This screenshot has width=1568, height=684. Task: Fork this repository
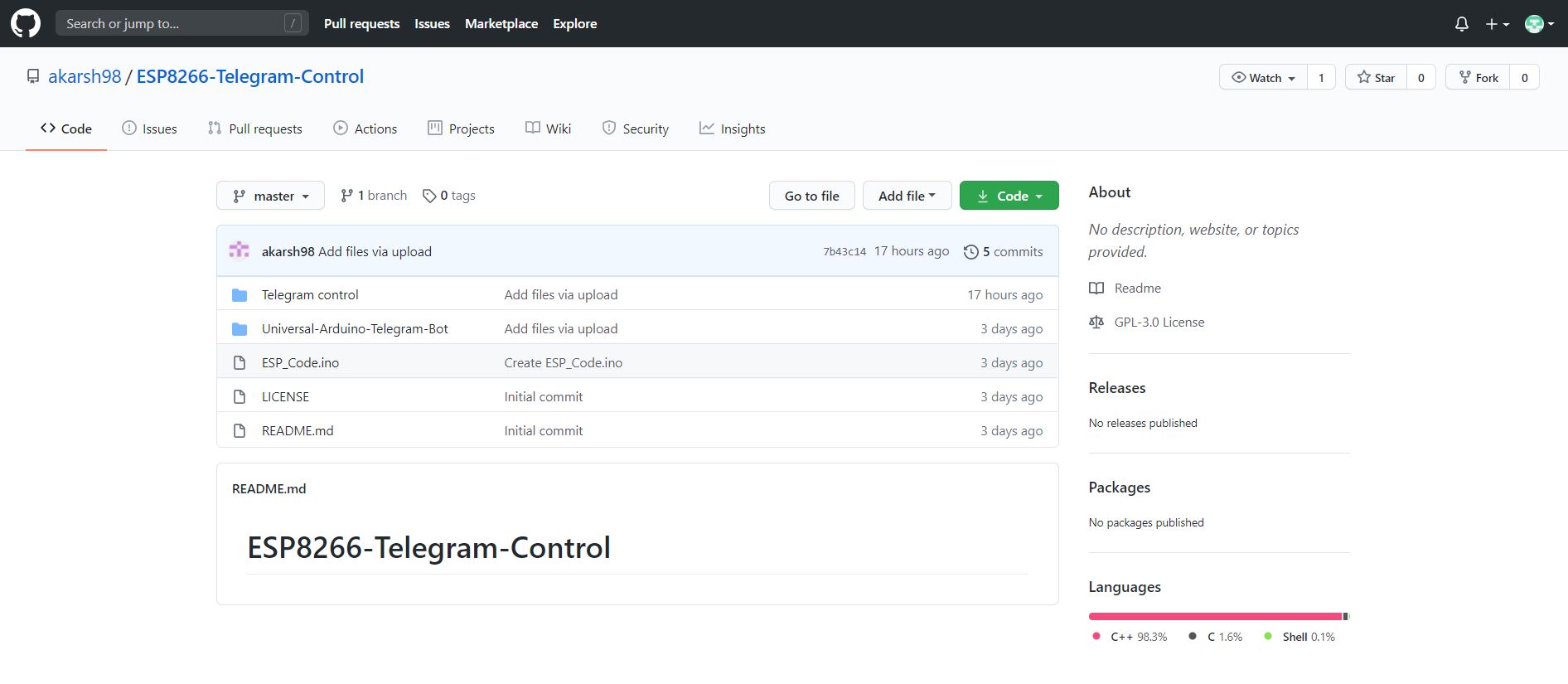coord(1478,77)
